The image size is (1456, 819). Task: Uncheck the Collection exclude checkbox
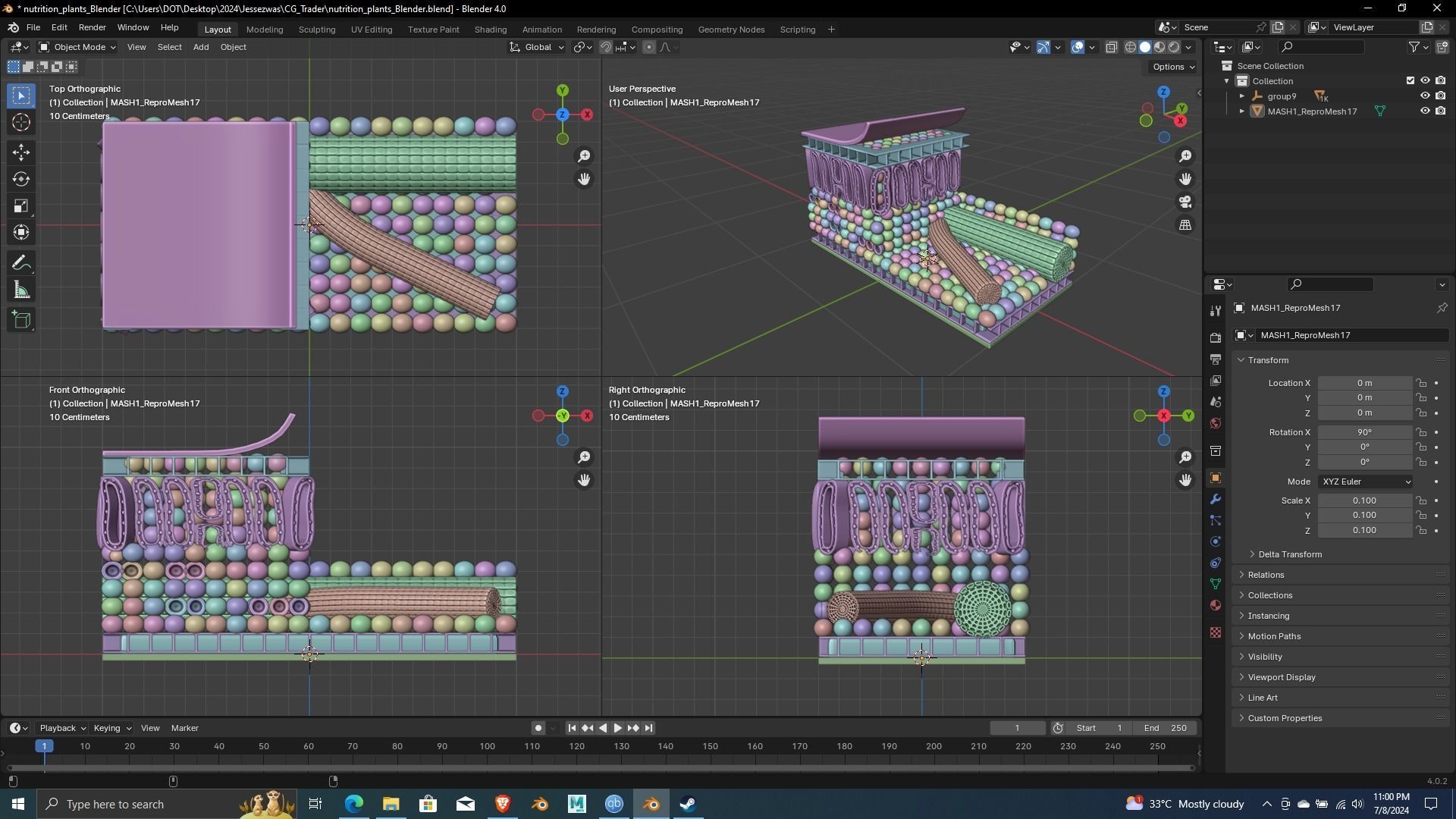(x=1410, y=80)
